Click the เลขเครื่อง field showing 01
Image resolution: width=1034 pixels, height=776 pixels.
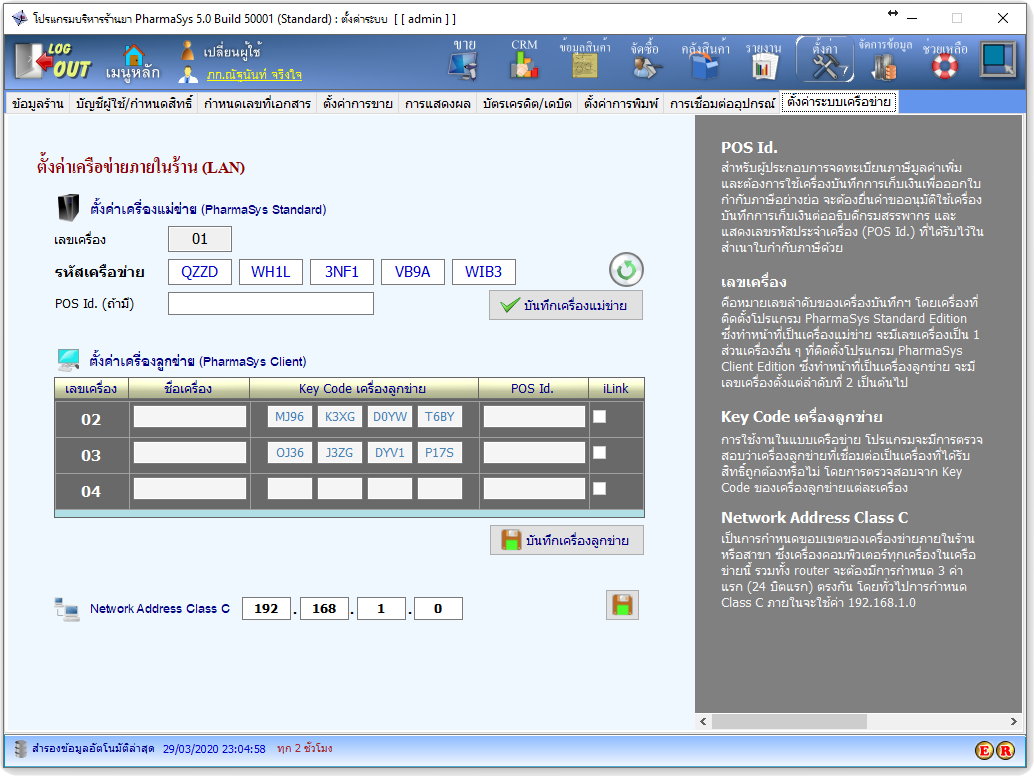[x=200, y=239]
